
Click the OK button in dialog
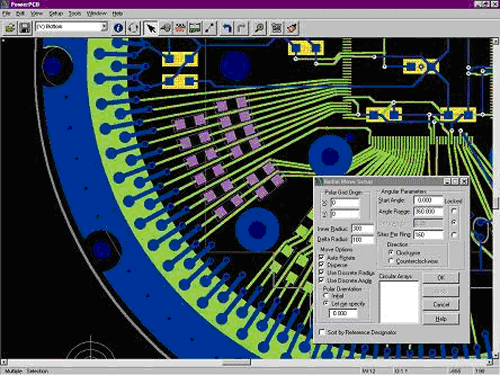click(441, 277)
